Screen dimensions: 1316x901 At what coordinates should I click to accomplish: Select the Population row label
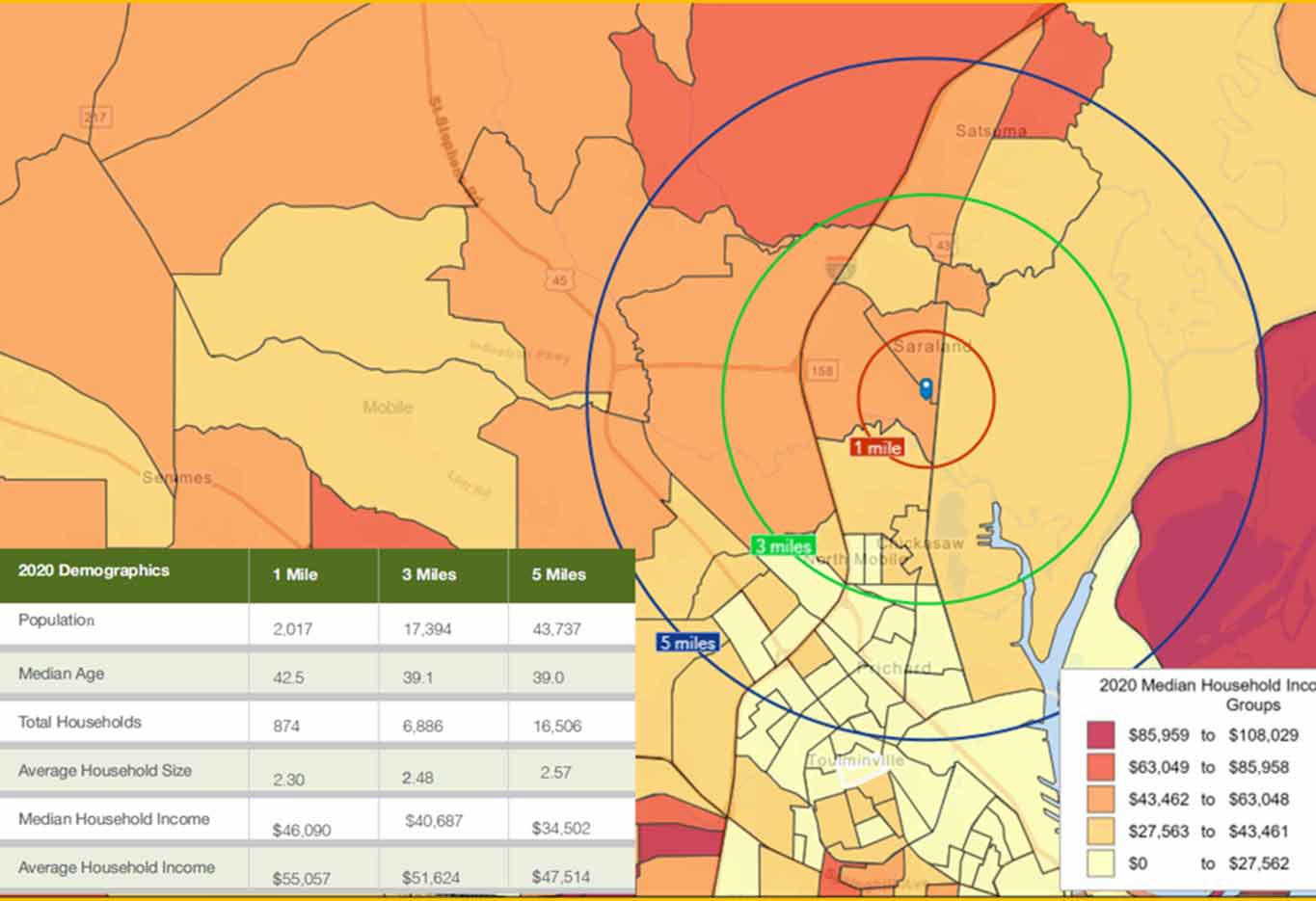tap(56, 620)
